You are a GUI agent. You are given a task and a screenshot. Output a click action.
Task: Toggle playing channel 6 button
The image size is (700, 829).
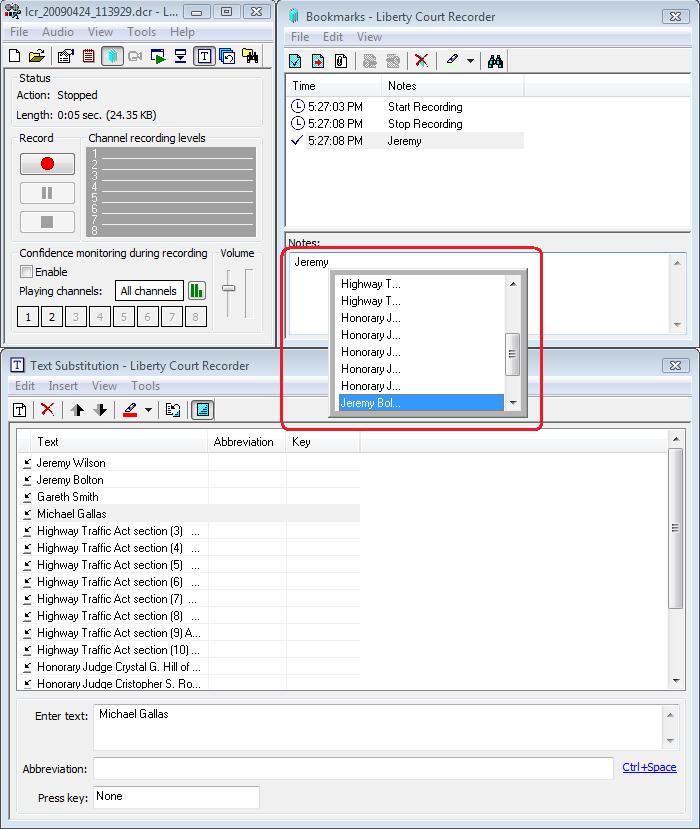(148, 317)
